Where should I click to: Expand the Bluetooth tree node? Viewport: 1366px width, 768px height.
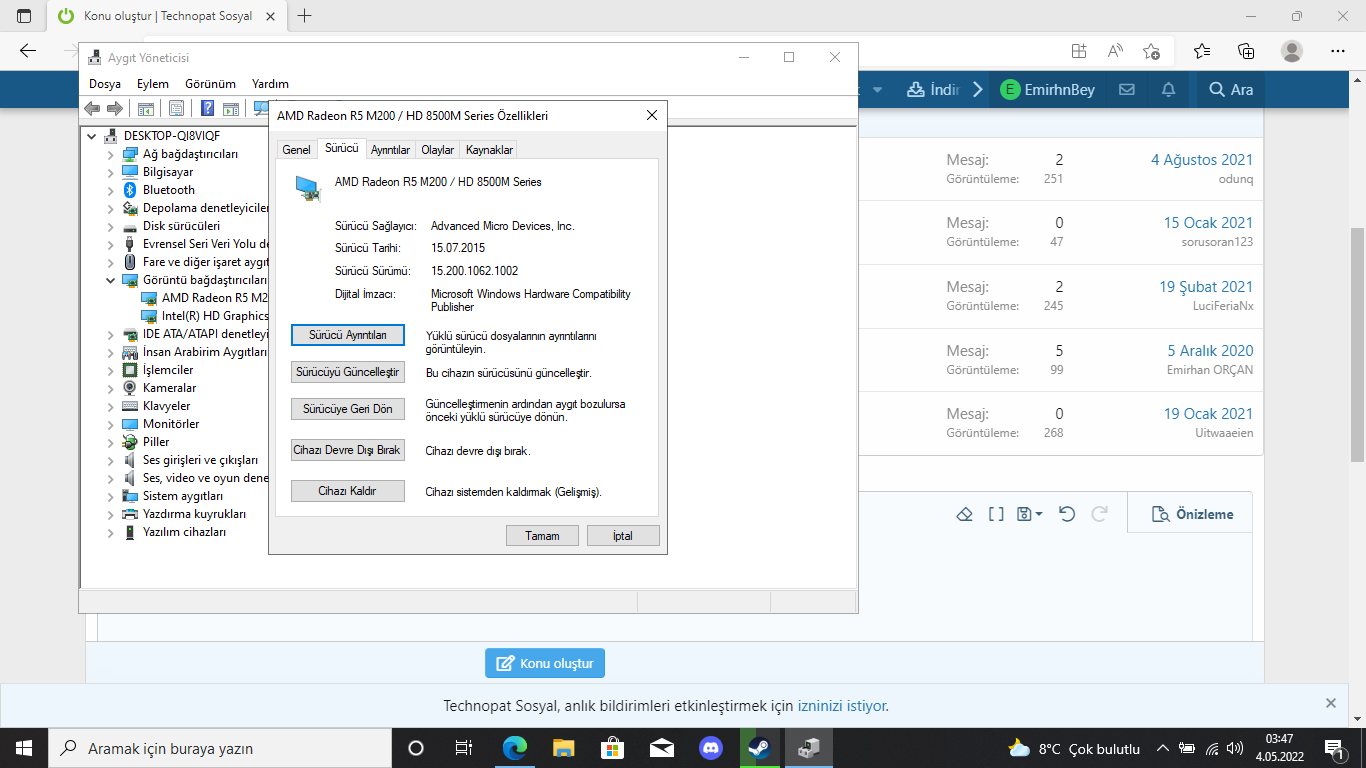click(x=111, y=190)
